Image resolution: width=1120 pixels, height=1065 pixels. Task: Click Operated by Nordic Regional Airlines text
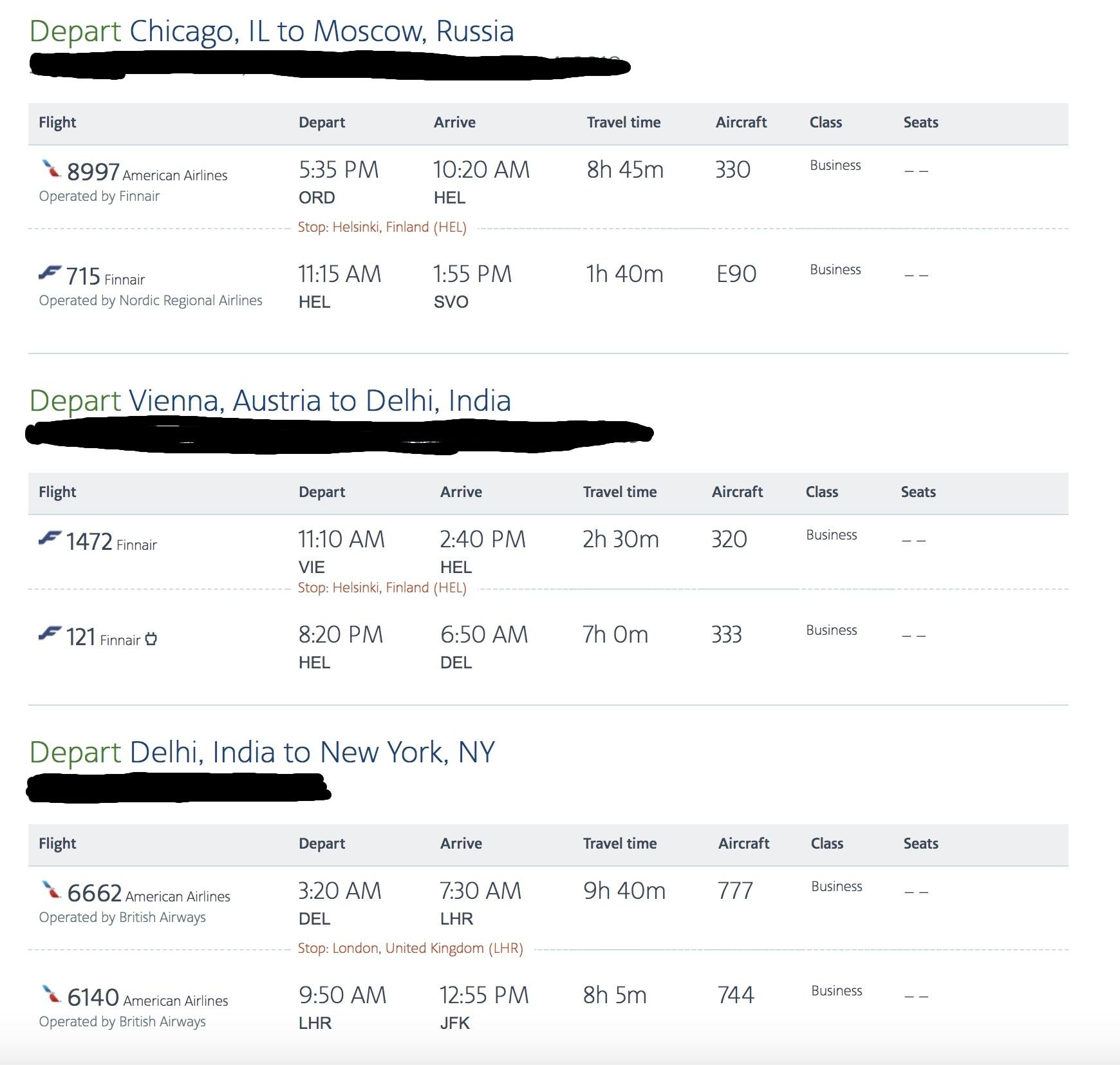(x=151, y=301)
